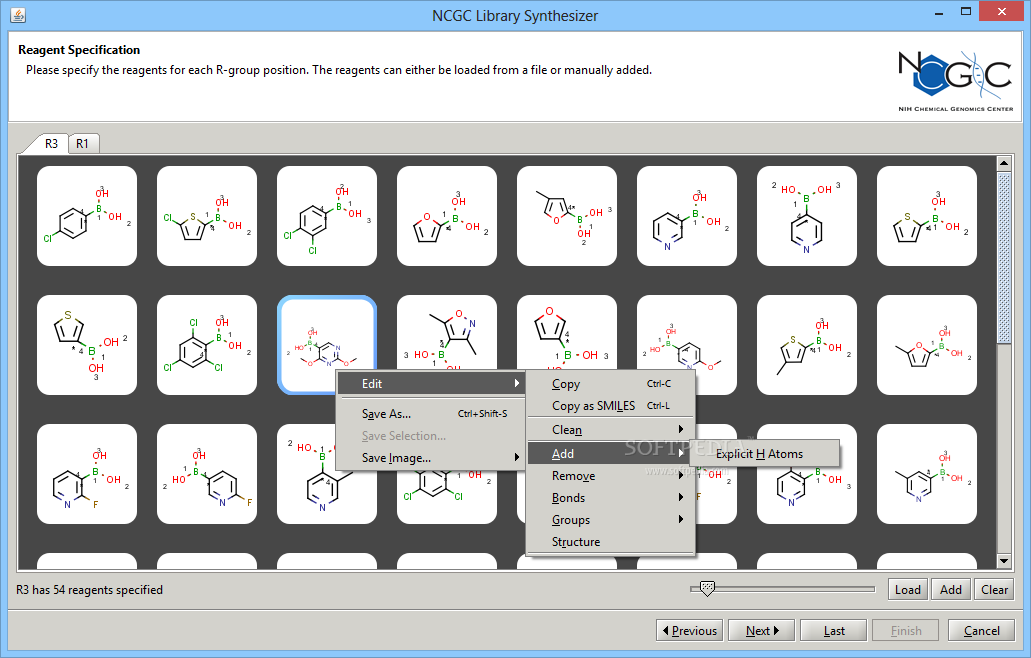The width and height of the screenshot is (1031, 658).
Task: Select the dimethylisoxazole boronic acid reagent tile
Action: pyautogui.click(x=447, y=332)
